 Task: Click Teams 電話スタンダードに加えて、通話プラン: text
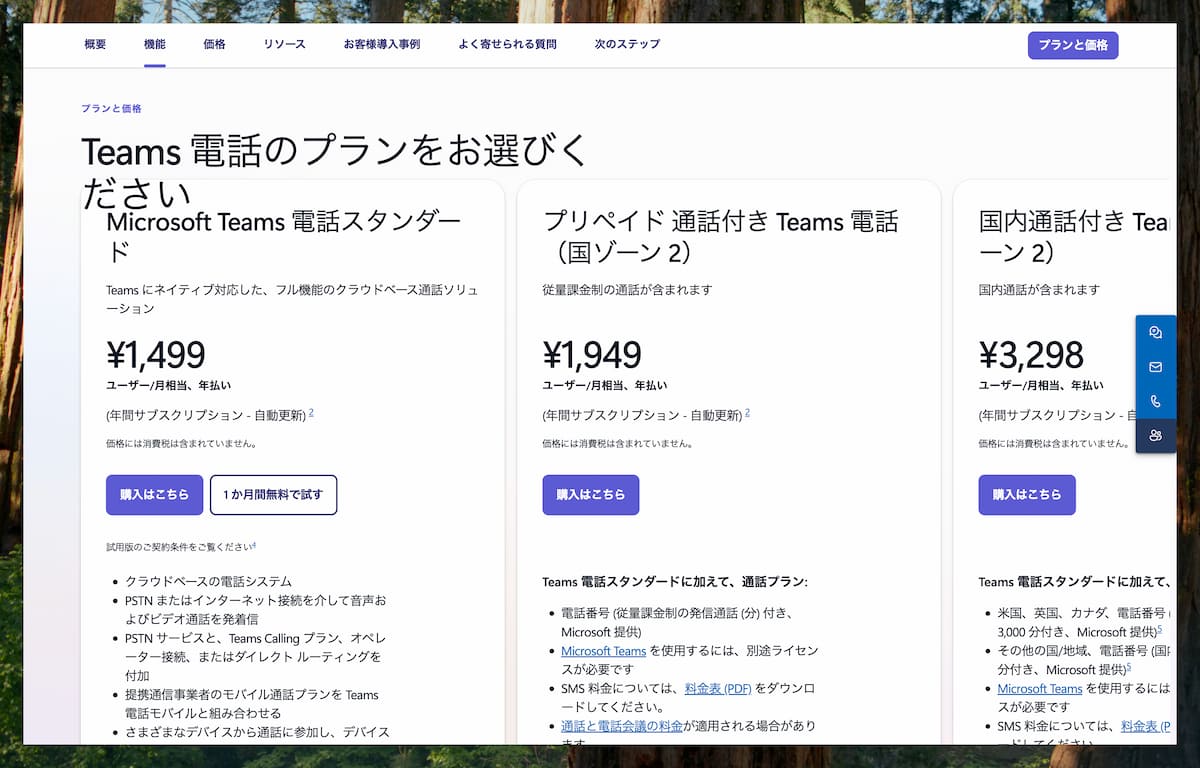[x=675, y=581]
